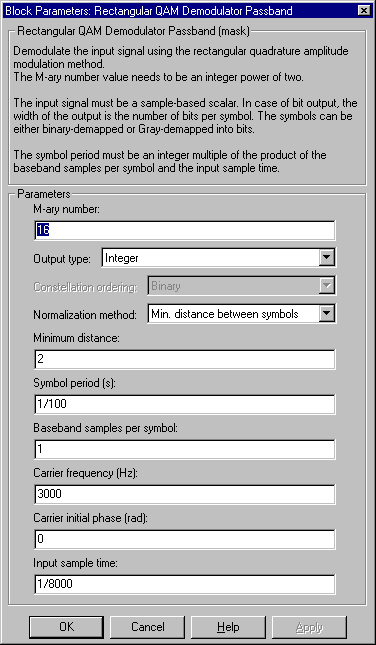Click the grayed-out Apply button
Screen dimensions: 376x645
pos(309,627)
